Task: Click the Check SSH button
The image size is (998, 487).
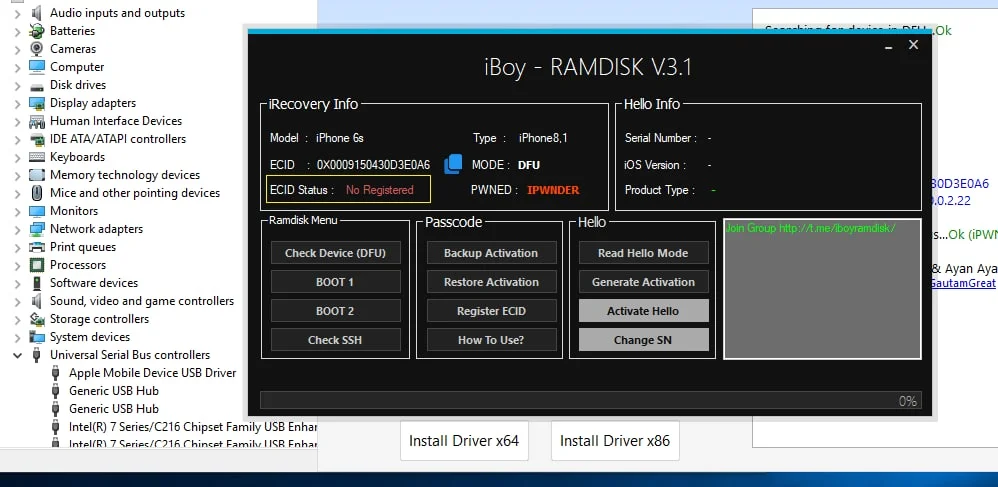Action: click(335, 340)
